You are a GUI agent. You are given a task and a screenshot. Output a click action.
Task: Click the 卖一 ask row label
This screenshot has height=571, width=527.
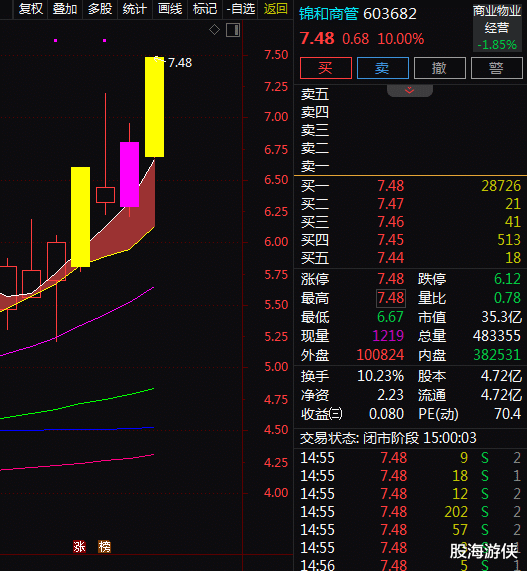[x=315, y=166]
